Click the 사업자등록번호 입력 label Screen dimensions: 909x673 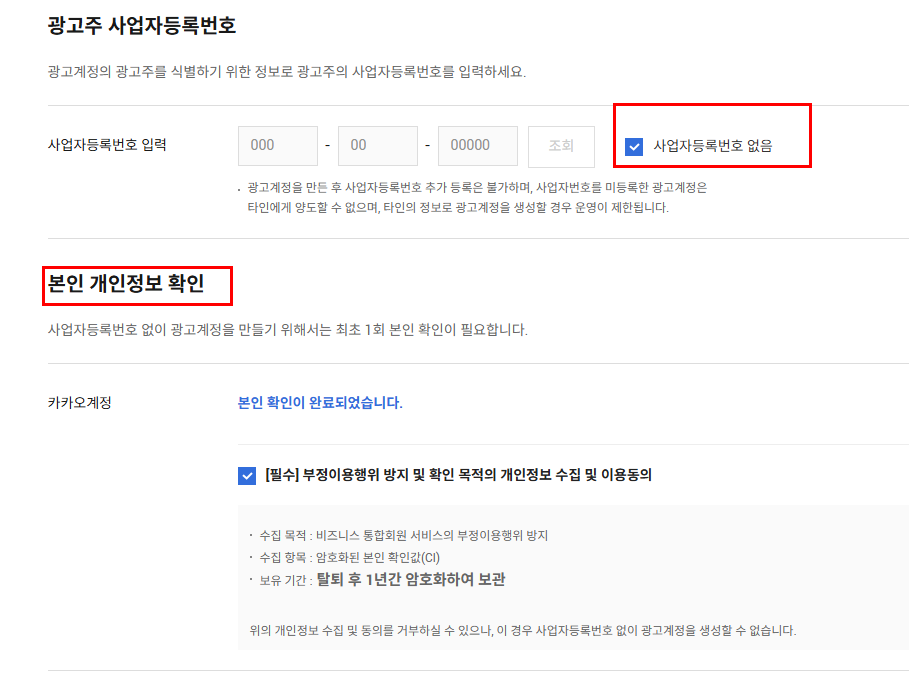click(x=107, y=145)
